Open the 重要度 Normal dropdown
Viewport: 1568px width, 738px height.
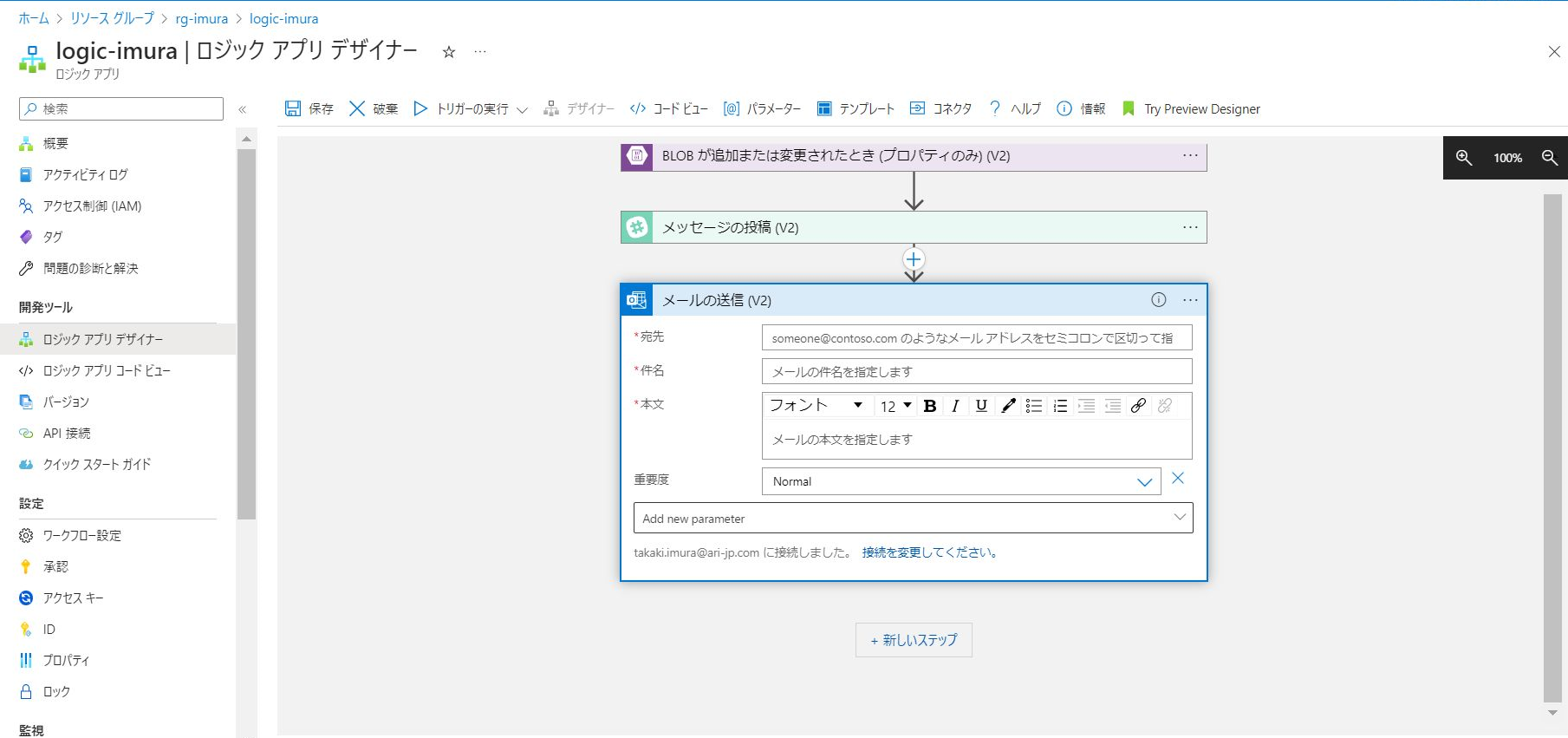[x=962, y=481]
